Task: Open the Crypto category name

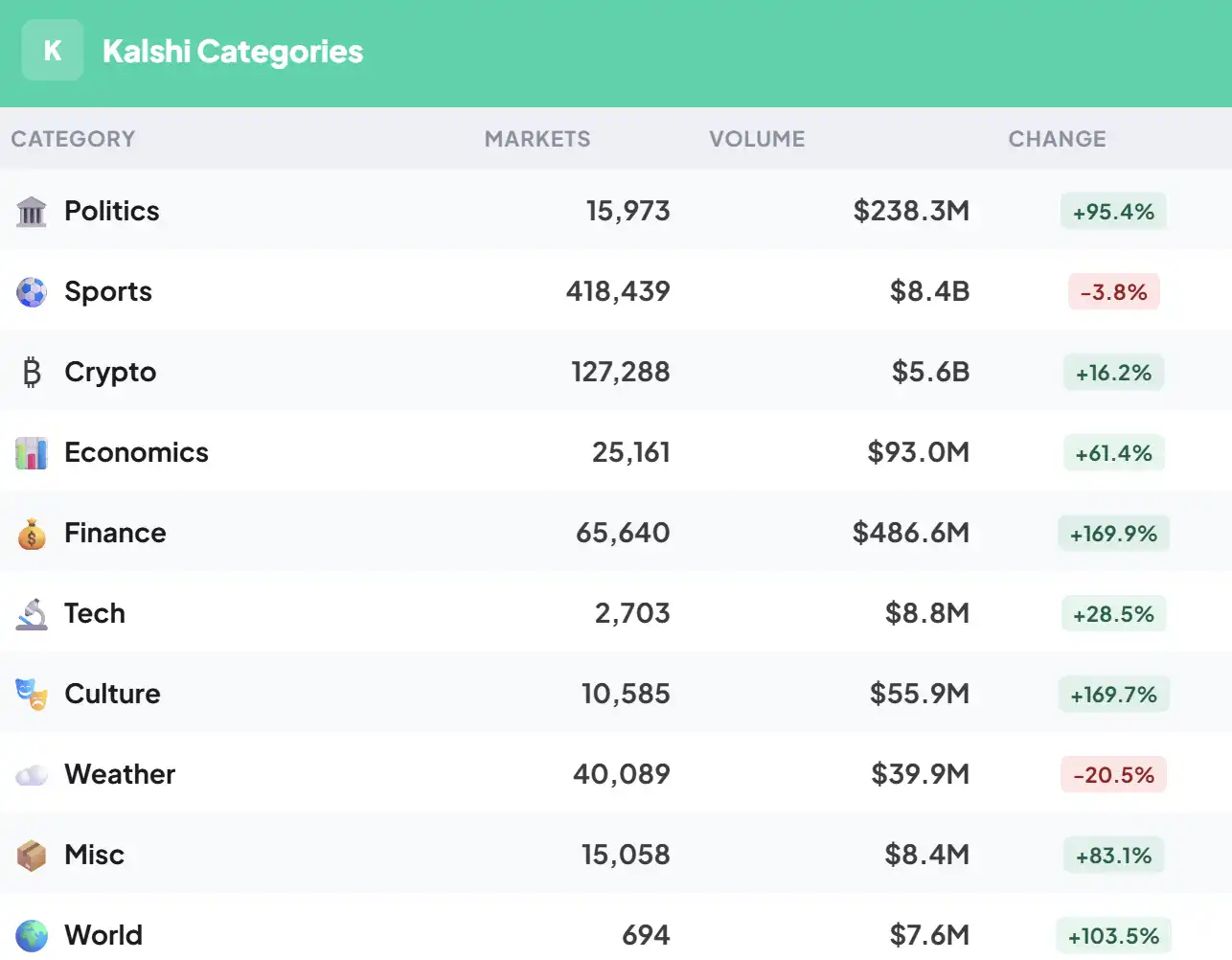Action: (x=110, y=372)
